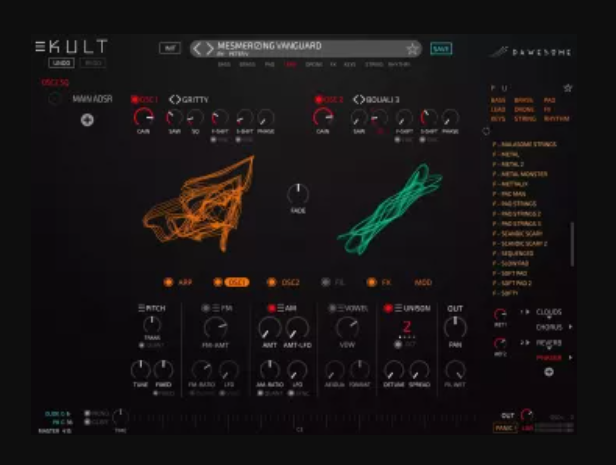The height and width of the screenshot is (465, 616).
Task: Toggle sync under OSC 2 S-SHIFT
Action: tap(422, 140)
